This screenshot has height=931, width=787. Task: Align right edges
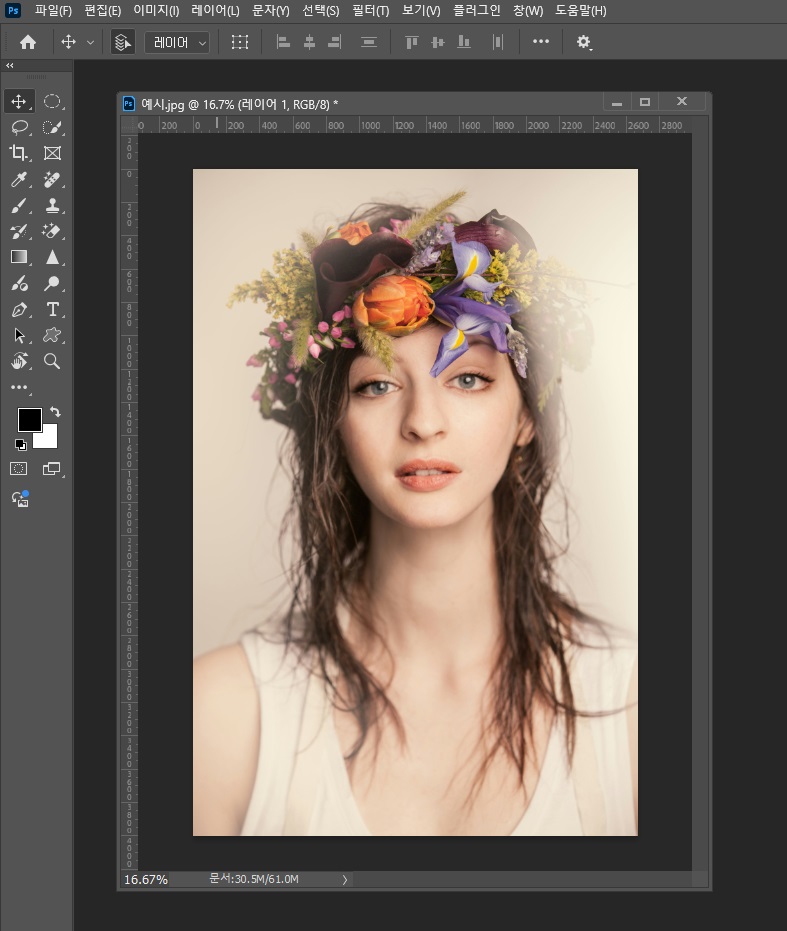[334, 42]
